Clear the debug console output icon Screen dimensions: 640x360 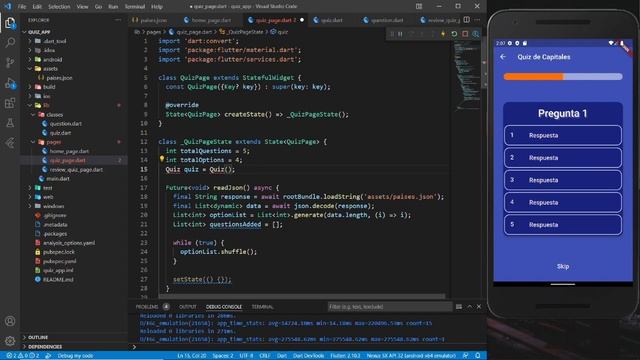459,307
